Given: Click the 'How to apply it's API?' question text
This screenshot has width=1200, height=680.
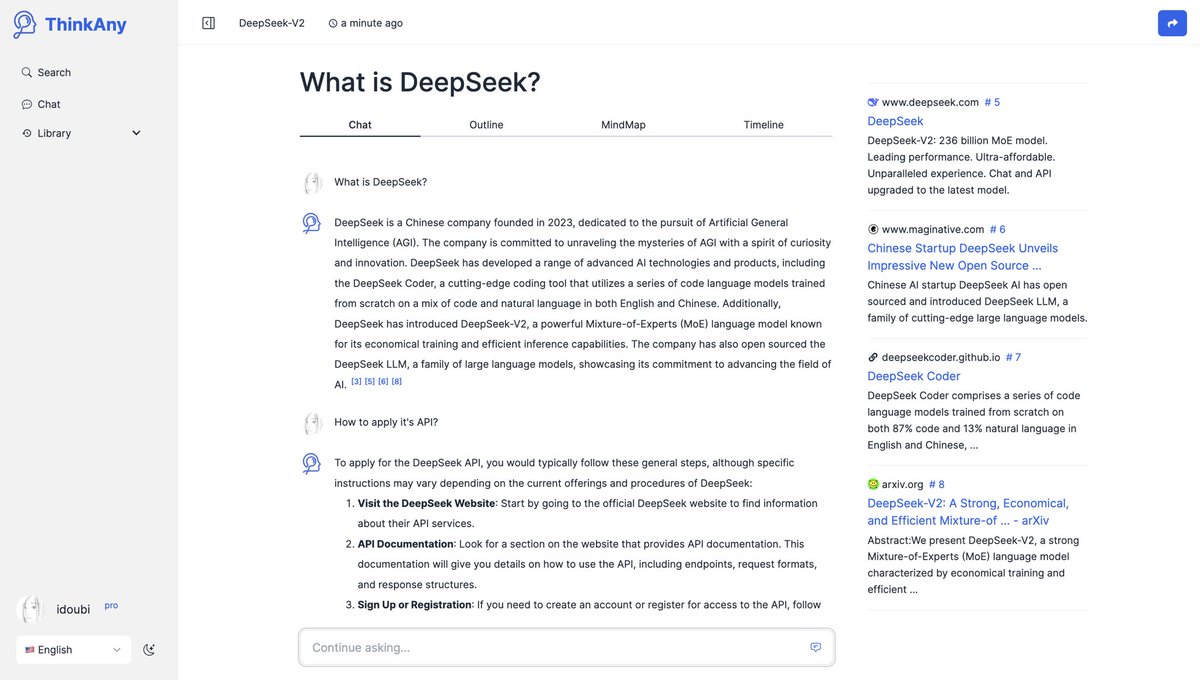Looking at the screenshot, I should point(386,422).
